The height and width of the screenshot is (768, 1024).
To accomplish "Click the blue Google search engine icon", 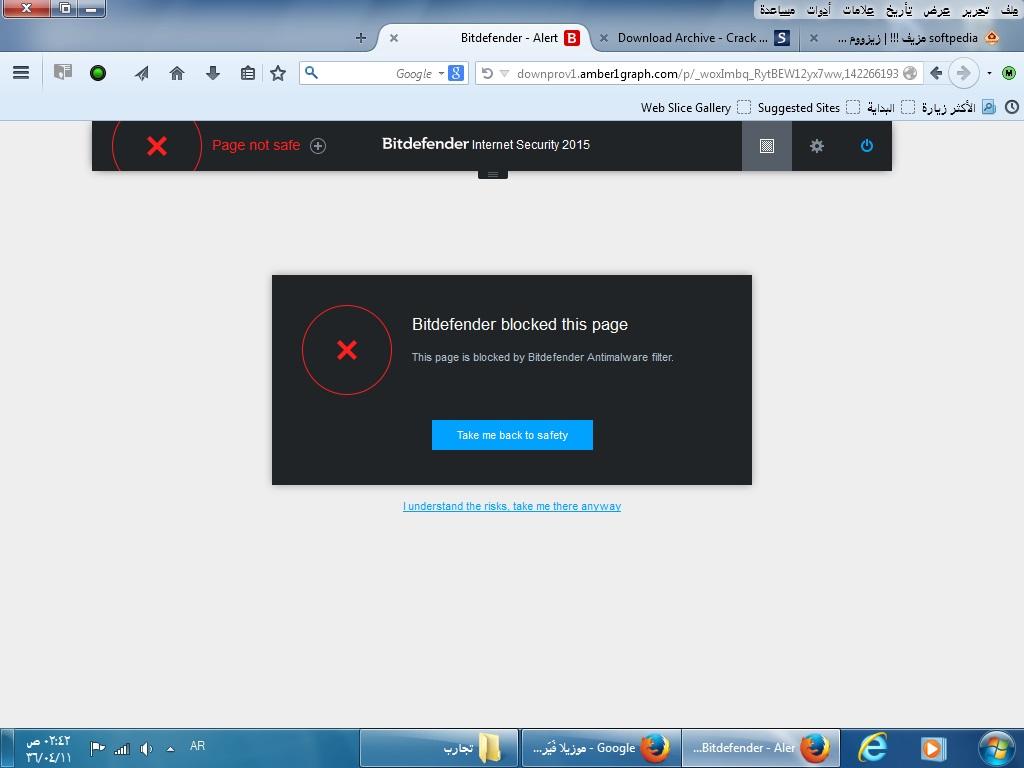I will (x=456, y=73).
